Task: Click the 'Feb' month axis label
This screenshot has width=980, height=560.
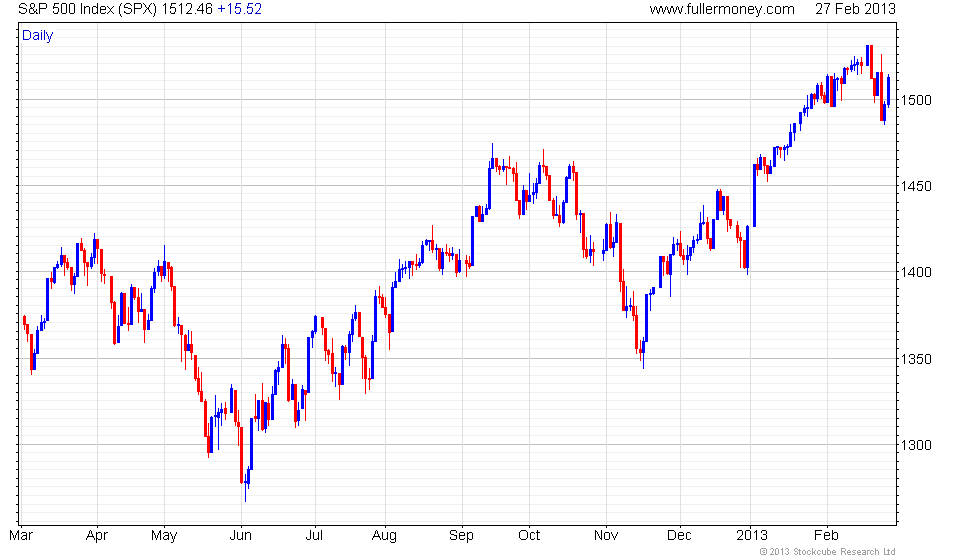Action: 826,536
